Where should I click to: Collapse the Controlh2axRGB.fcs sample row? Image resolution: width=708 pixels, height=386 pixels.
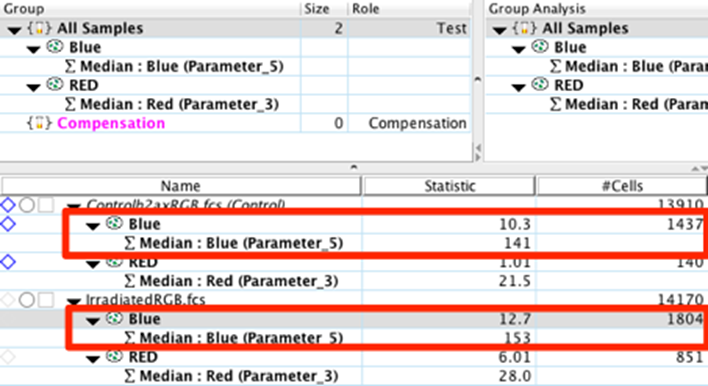(x=74, y=207)
